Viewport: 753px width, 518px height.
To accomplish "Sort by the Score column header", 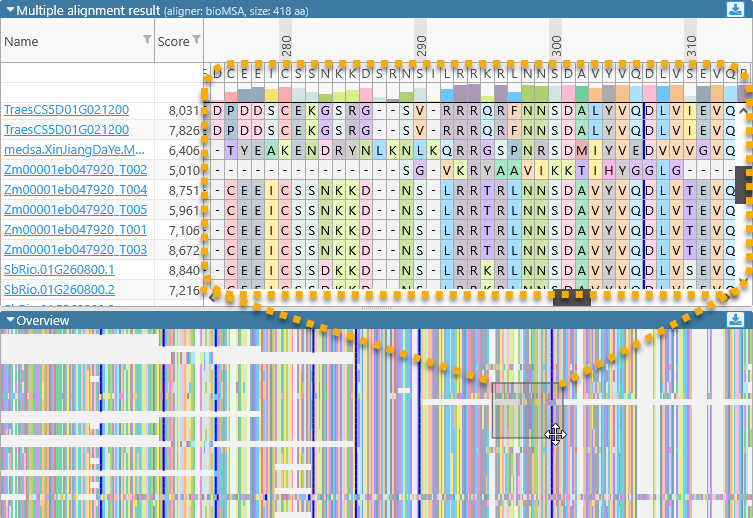I will tap(172, 42).
